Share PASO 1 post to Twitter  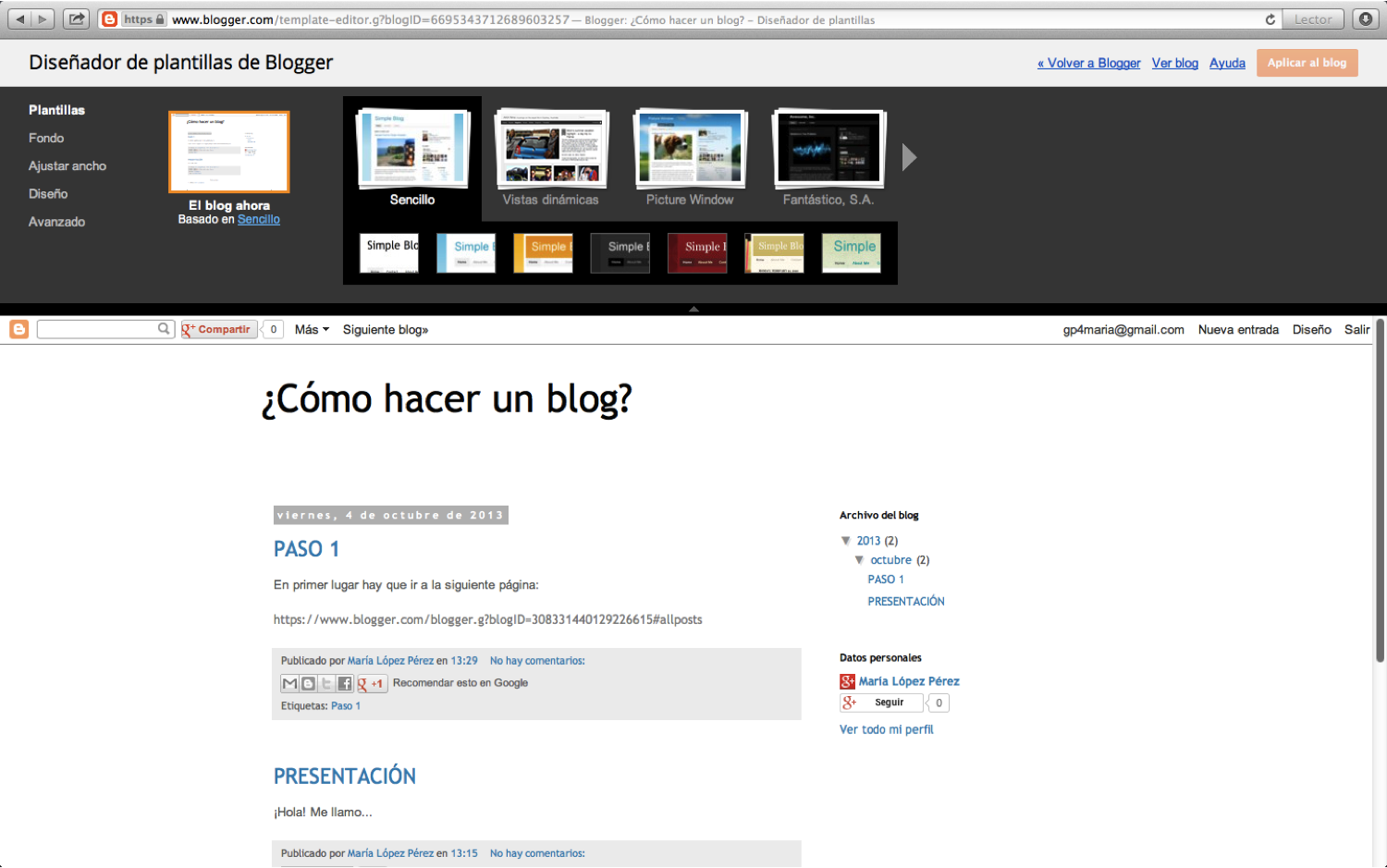pyautogui.click(x=326, y=683)
